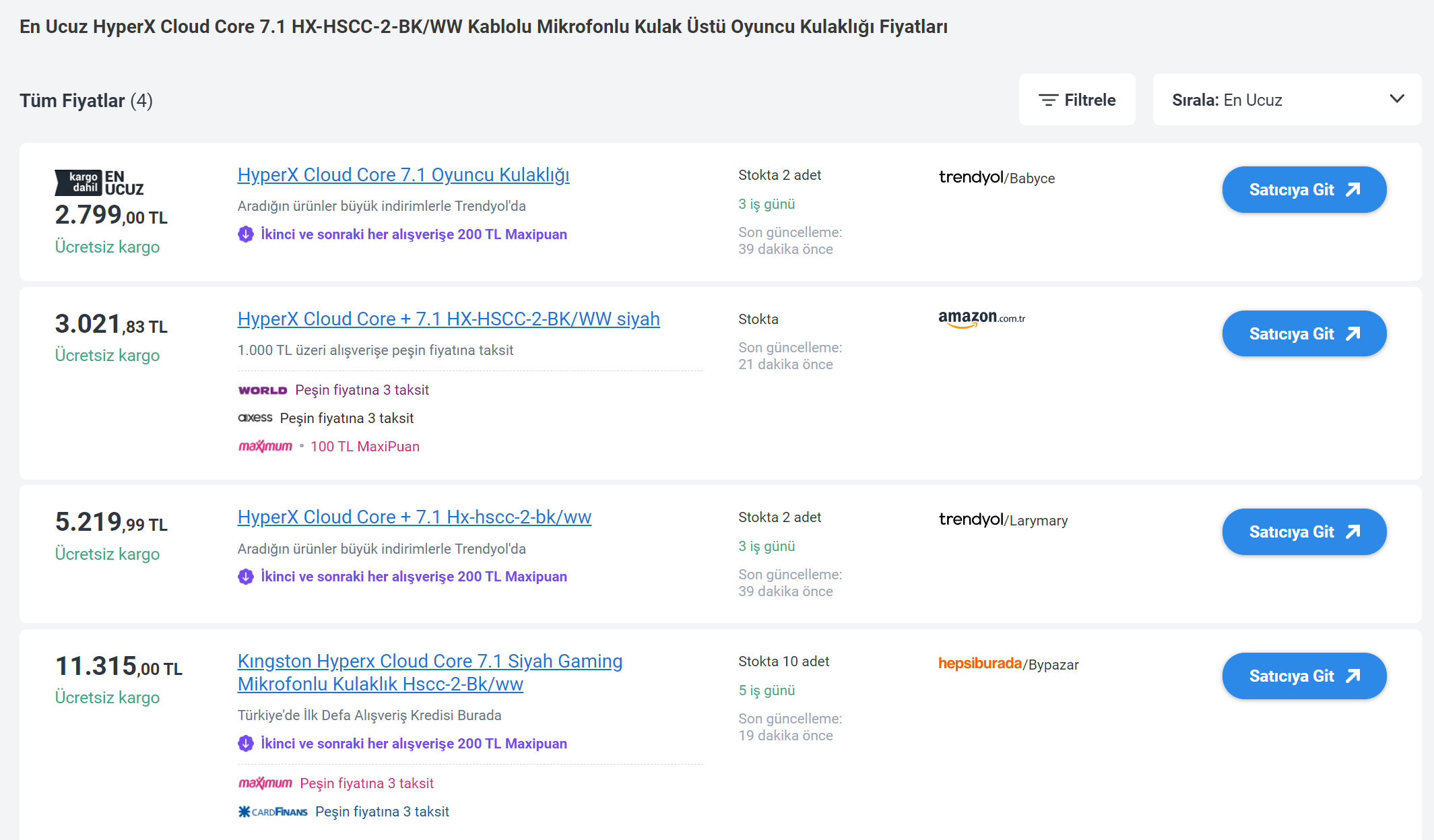
Task: Click the Filtrele filter lines icon
Action: [1048, 100]
